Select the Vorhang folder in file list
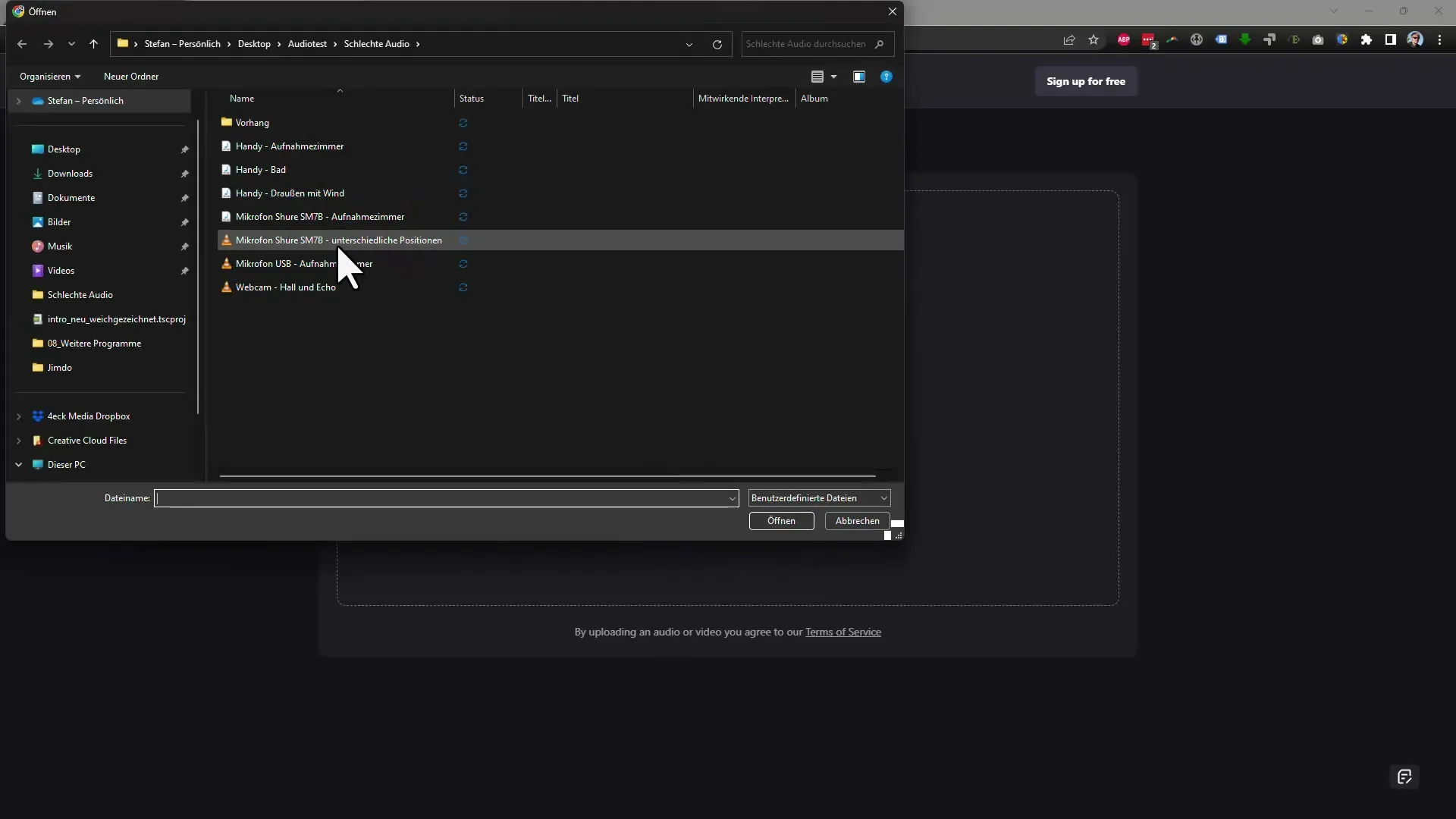Viewport: 1456px width, 819px height. (x=253, y=122)
